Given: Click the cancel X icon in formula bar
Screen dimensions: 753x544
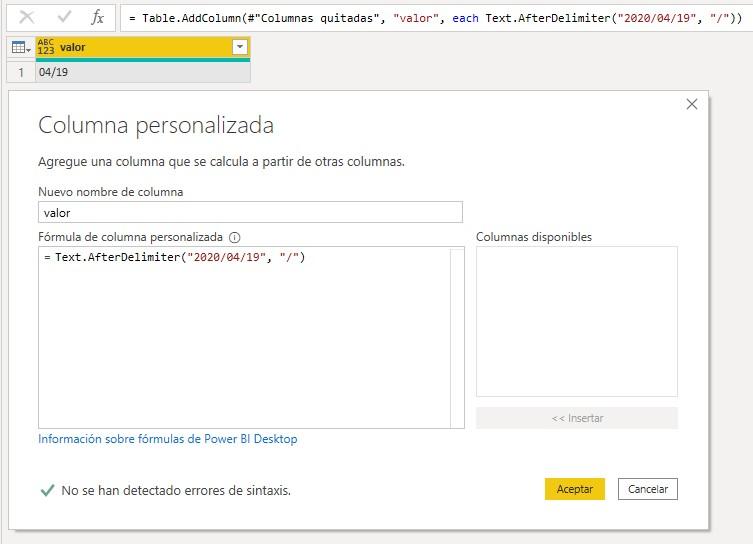Looking at the screenshot, I should 27,18.
